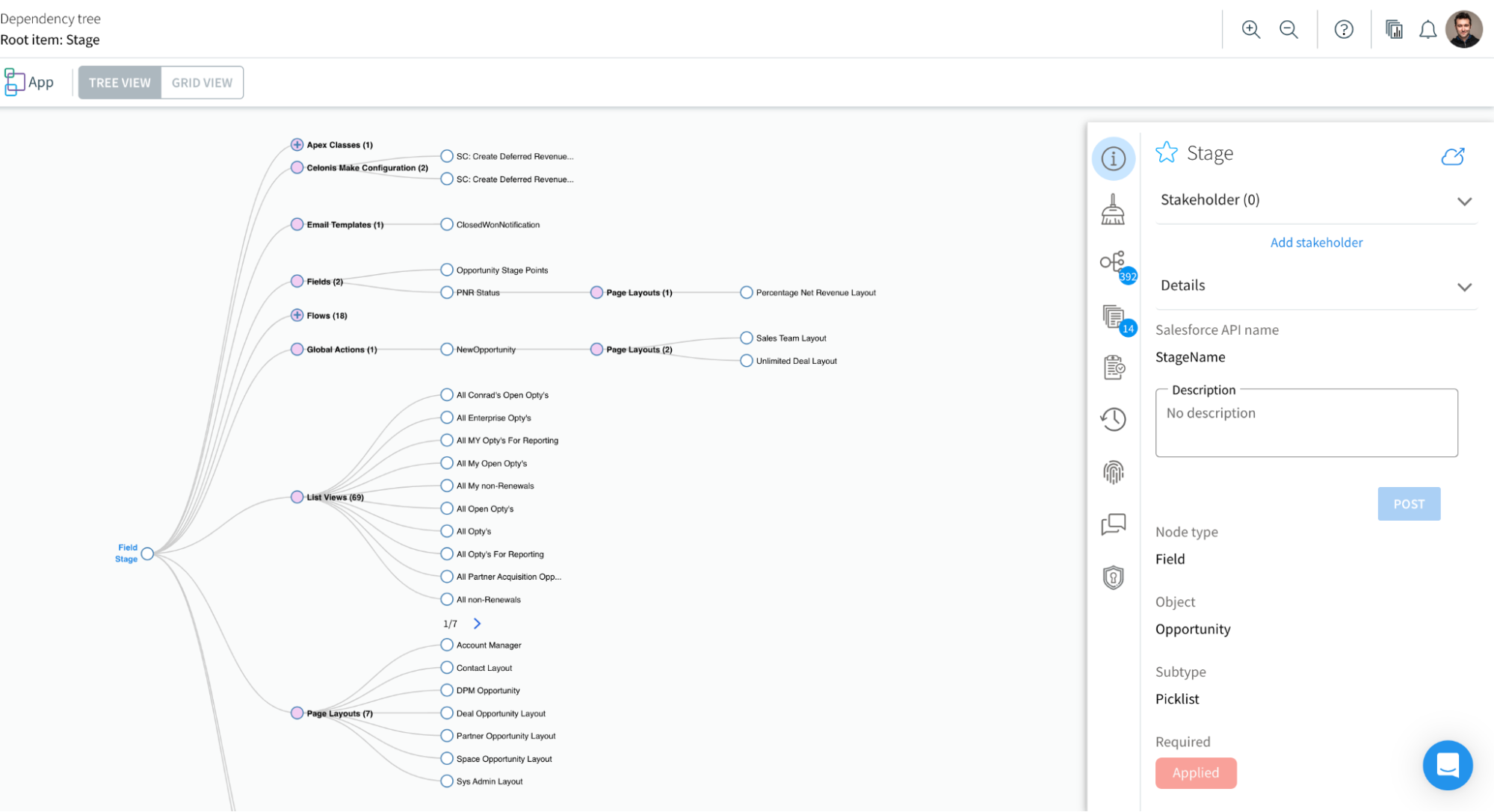View the history panel via clock icon

click(x=1113, y=419)
